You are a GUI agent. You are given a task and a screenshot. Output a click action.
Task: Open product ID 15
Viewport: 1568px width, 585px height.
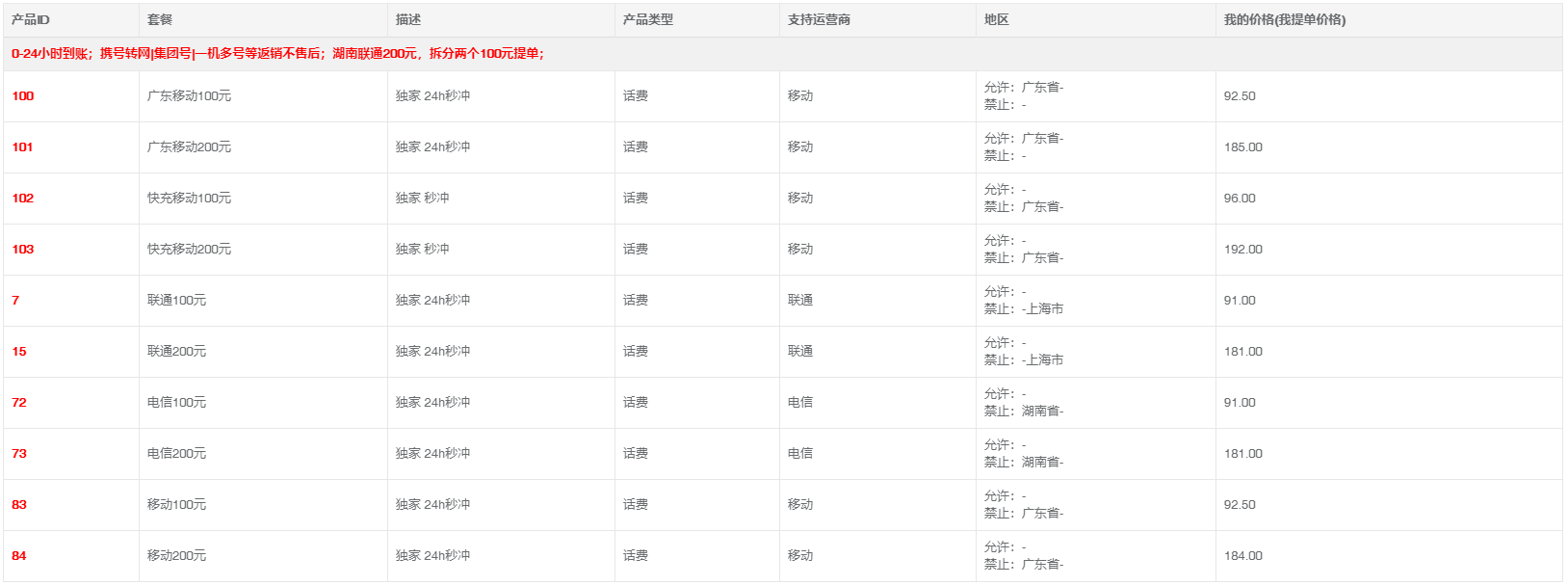point(19,352)
